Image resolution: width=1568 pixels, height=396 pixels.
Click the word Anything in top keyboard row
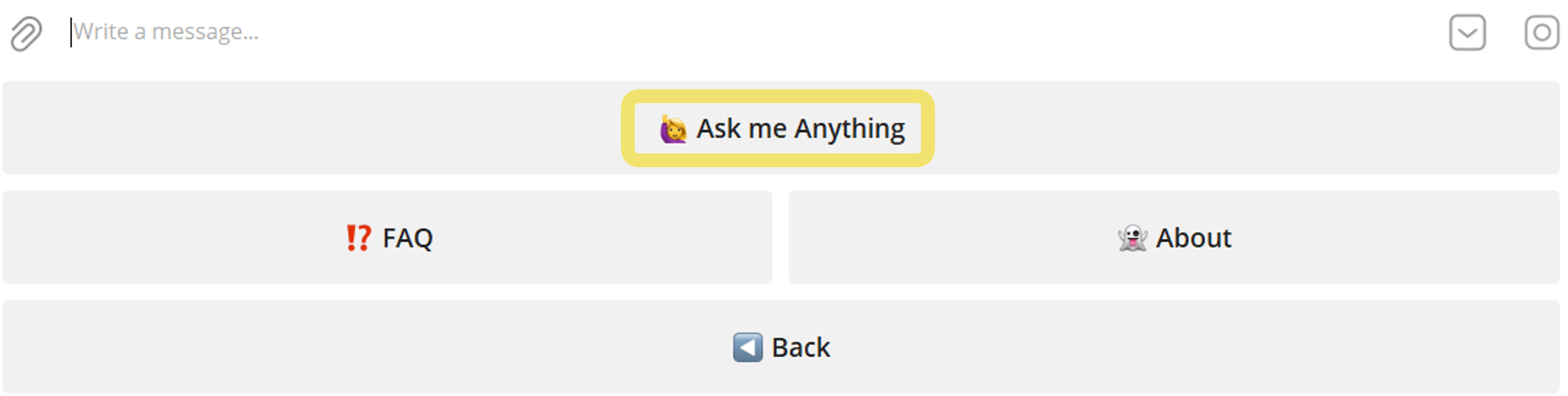tap(850, 129)
